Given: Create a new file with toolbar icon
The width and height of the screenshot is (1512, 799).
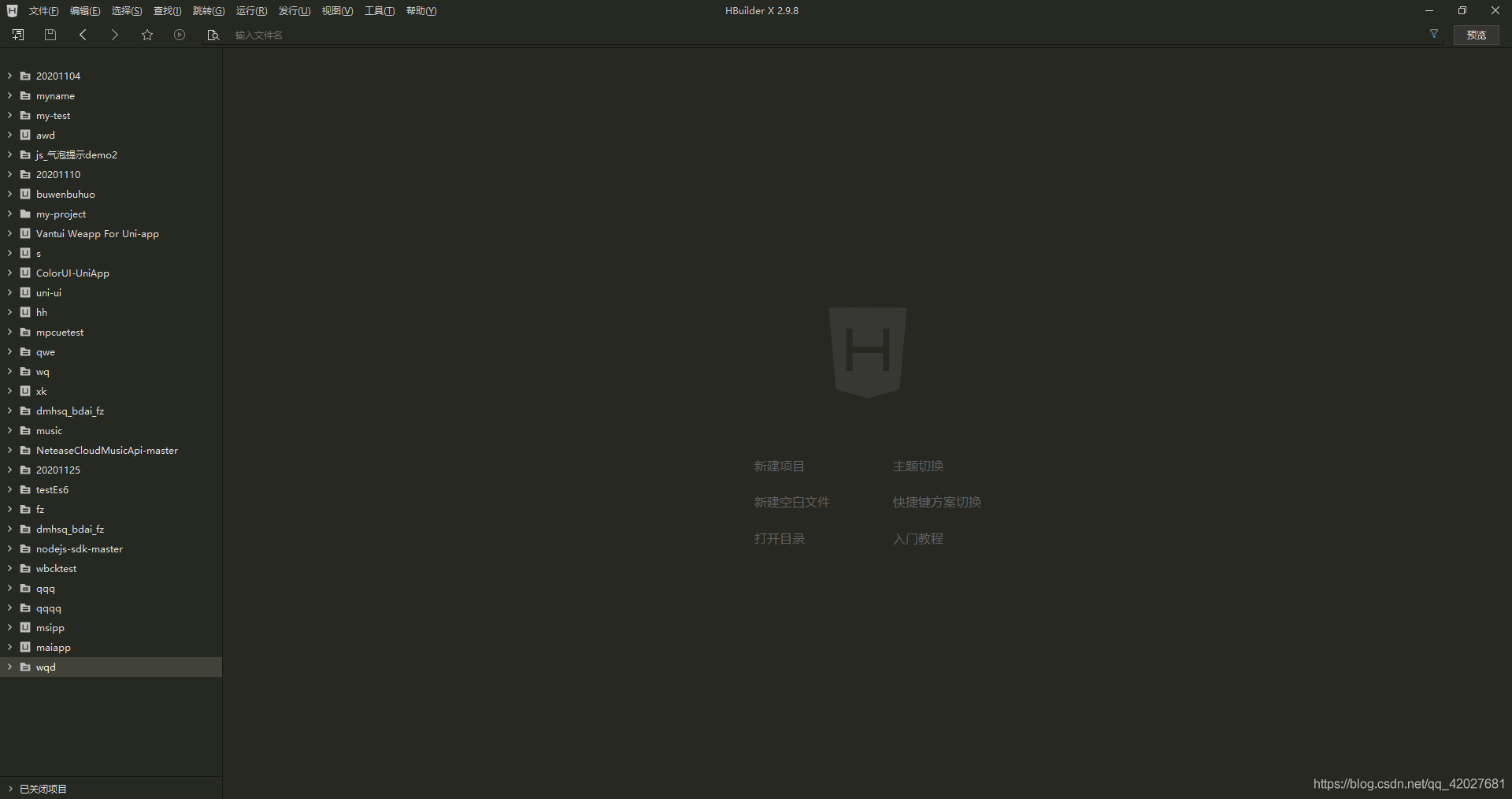Looking at the screenshot, I should (18, 35).
